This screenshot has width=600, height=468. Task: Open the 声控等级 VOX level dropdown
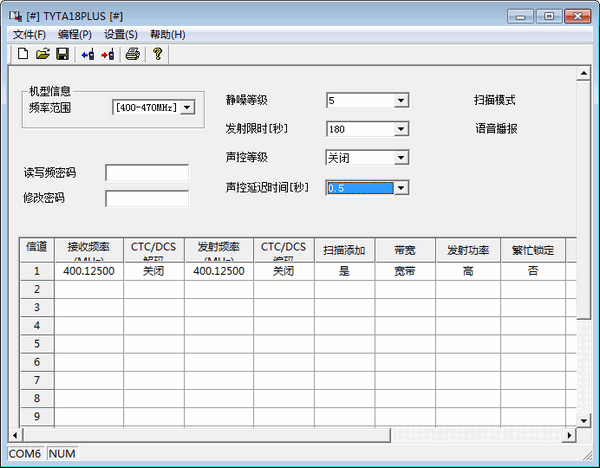point(400,158)
